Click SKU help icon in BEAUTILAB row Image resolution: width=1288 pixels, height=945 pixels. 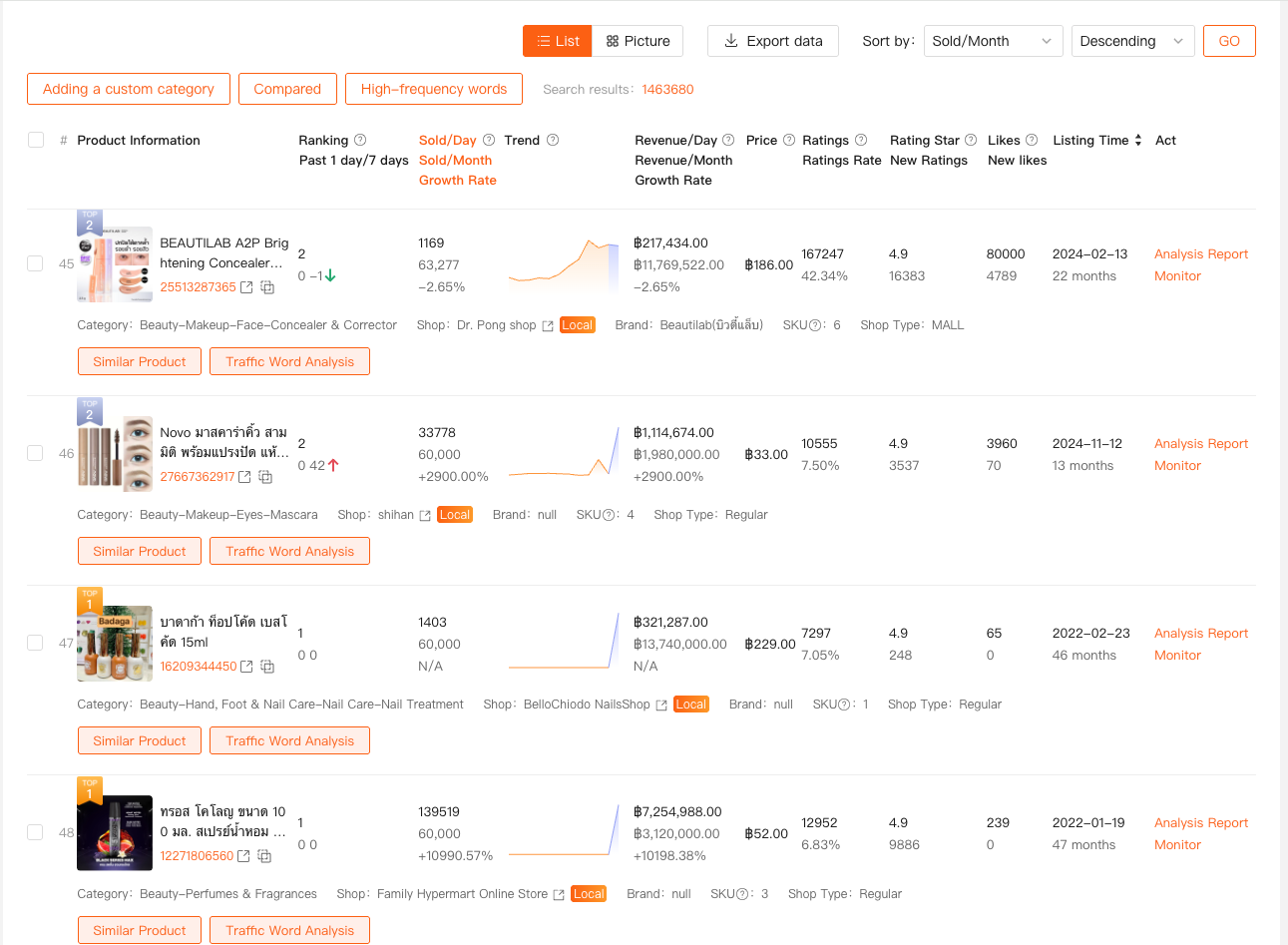pyautogui.click(x=815, y=325)
